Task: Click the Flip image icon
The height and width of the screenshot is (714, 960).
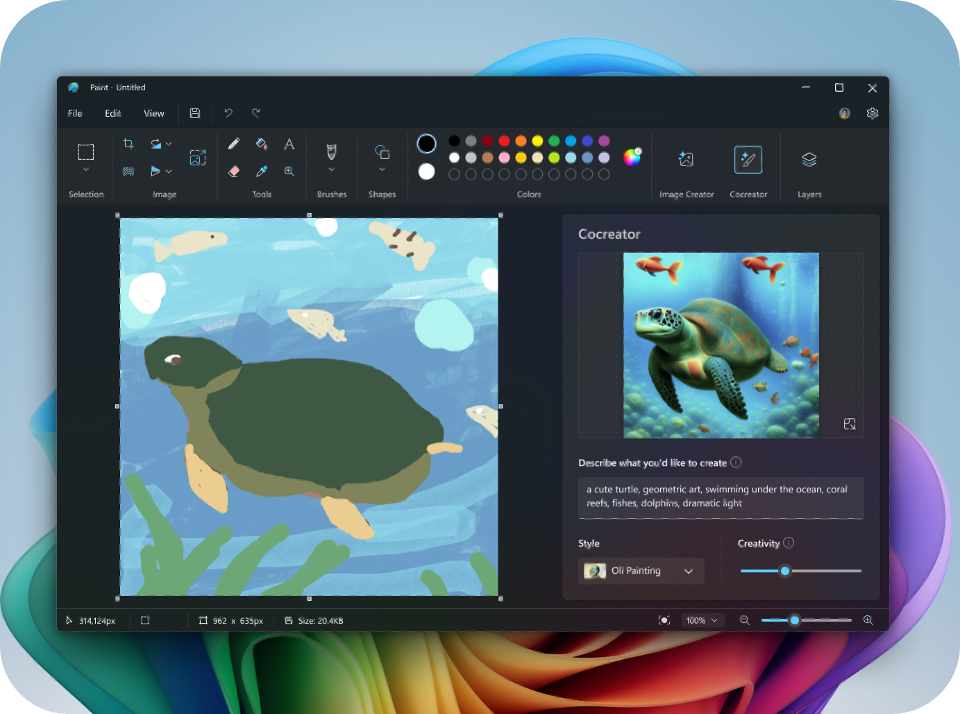Action: coord(156,171)
